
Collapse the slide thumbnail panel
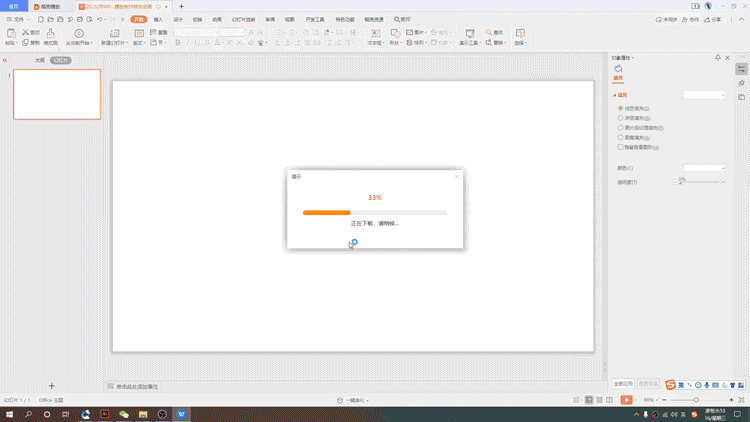tap(5, 60)
